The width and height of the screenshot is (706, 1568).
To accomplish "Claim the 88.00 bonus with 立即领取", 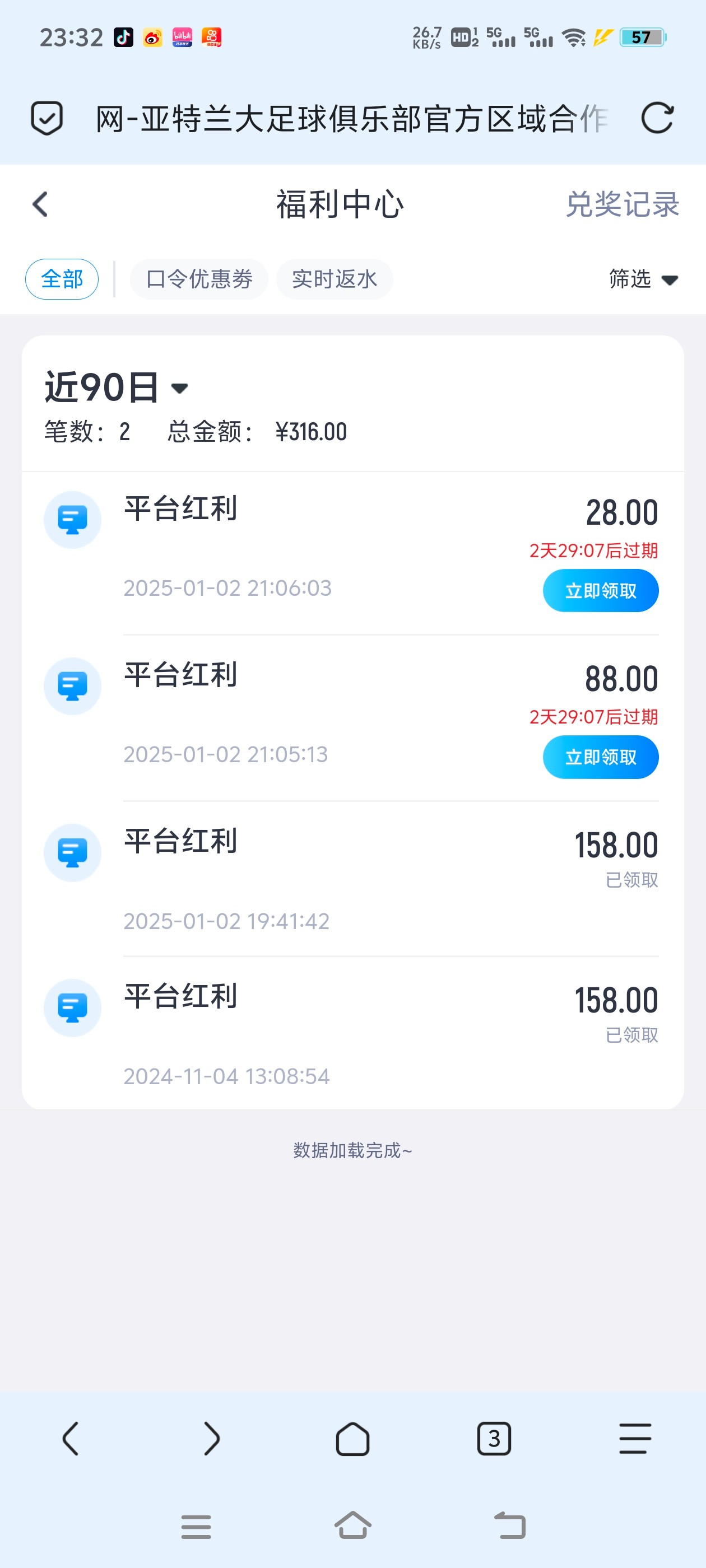I will 600,757.
